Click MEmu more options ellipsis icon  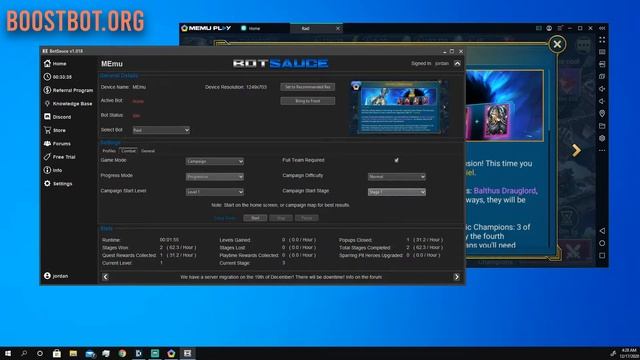(x=602, y=150)
